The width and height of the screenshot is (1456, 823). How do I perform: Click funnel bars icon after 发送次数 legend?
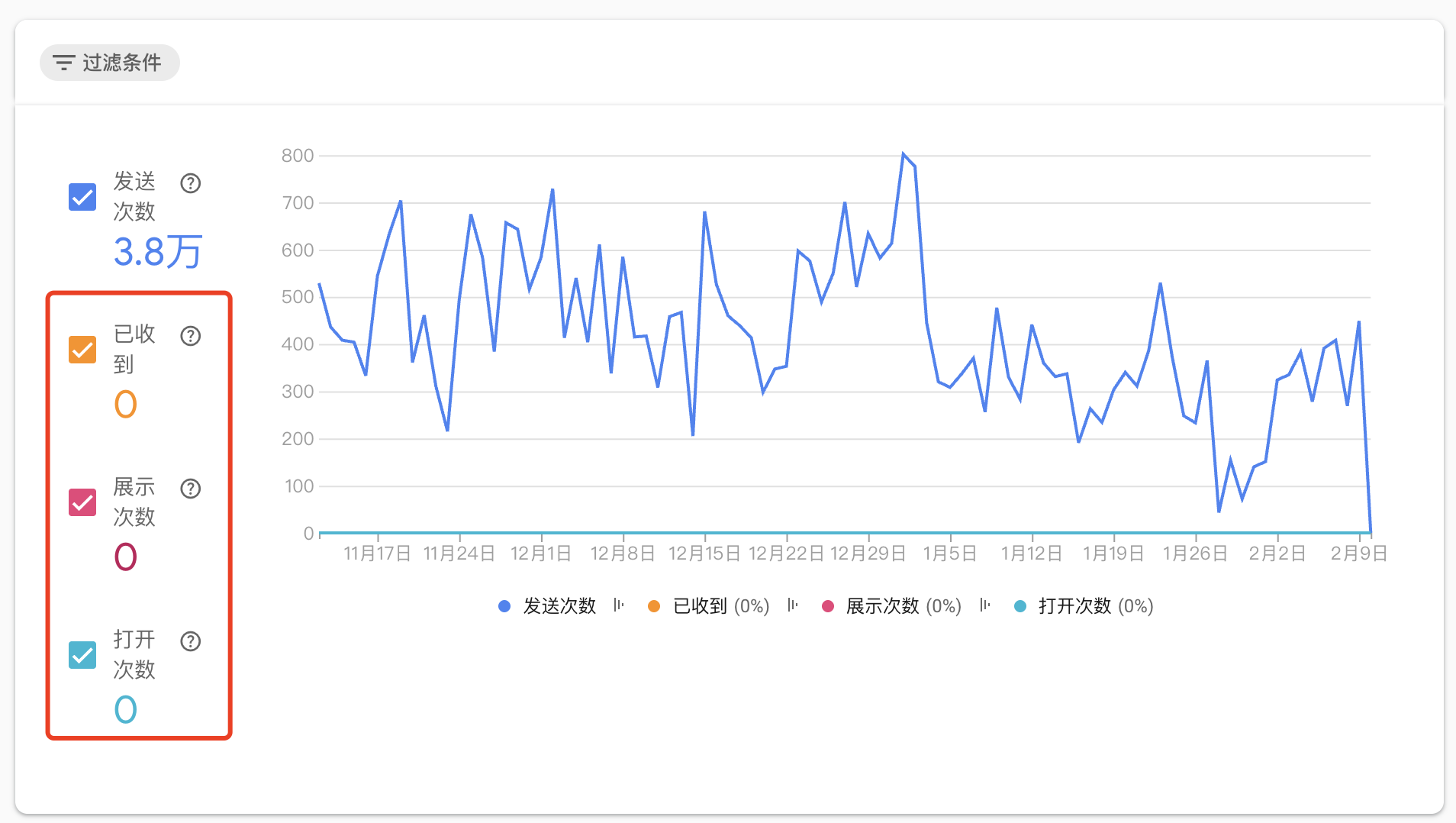(x=619, y=605)
